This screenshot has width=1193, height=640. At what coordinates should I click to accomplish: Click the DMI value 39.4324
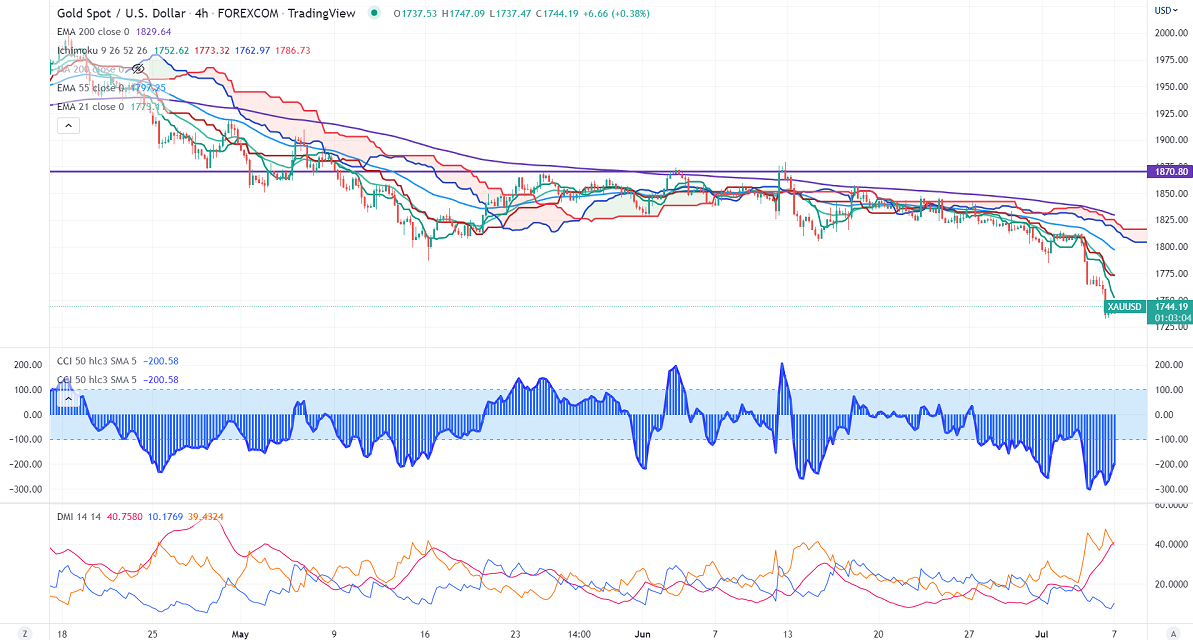click(x=205, y=517)
